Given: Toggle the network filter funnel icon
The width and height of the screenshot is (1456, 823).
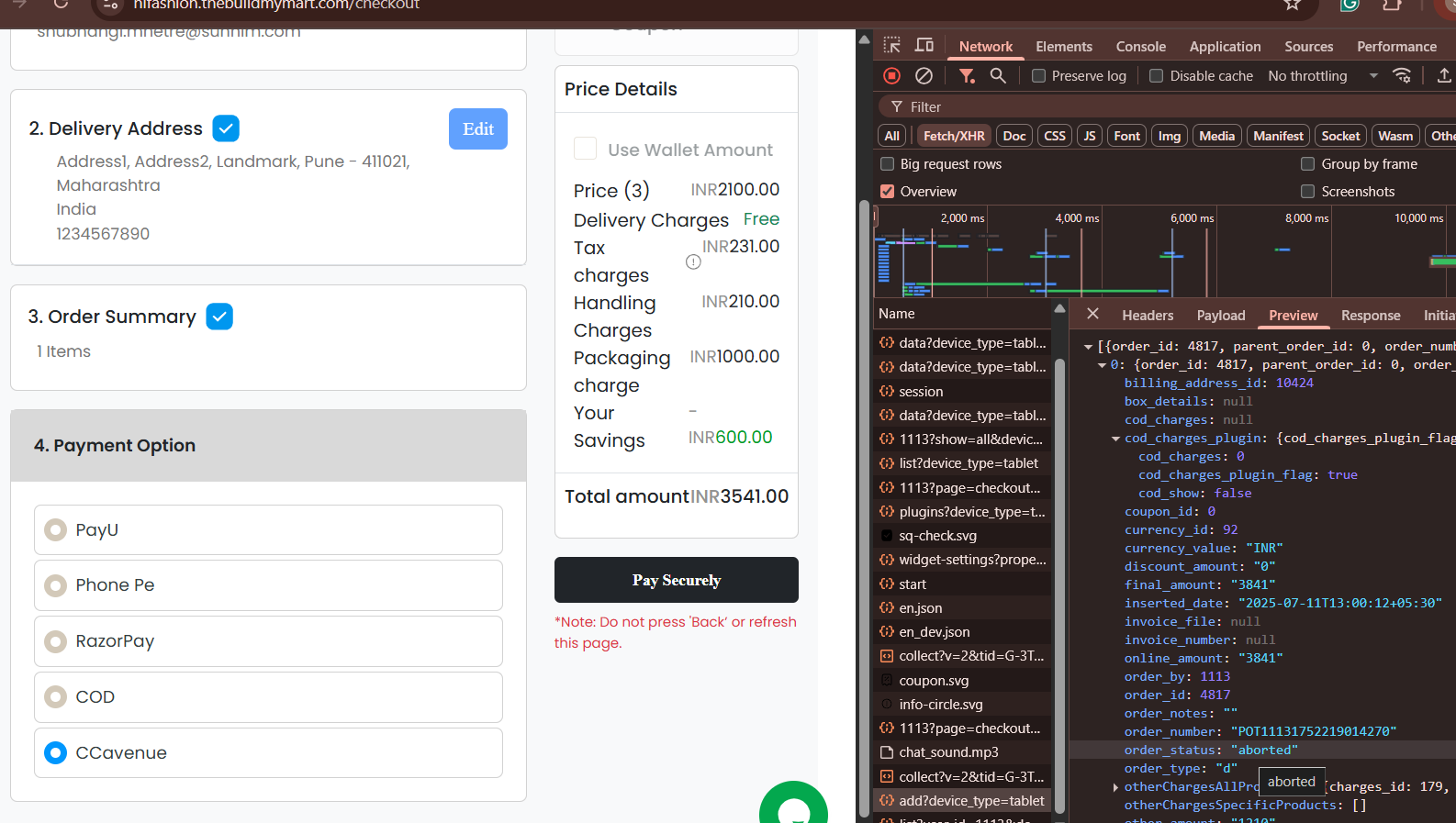Looking at the screenshot, I should [x=967, y=75].
